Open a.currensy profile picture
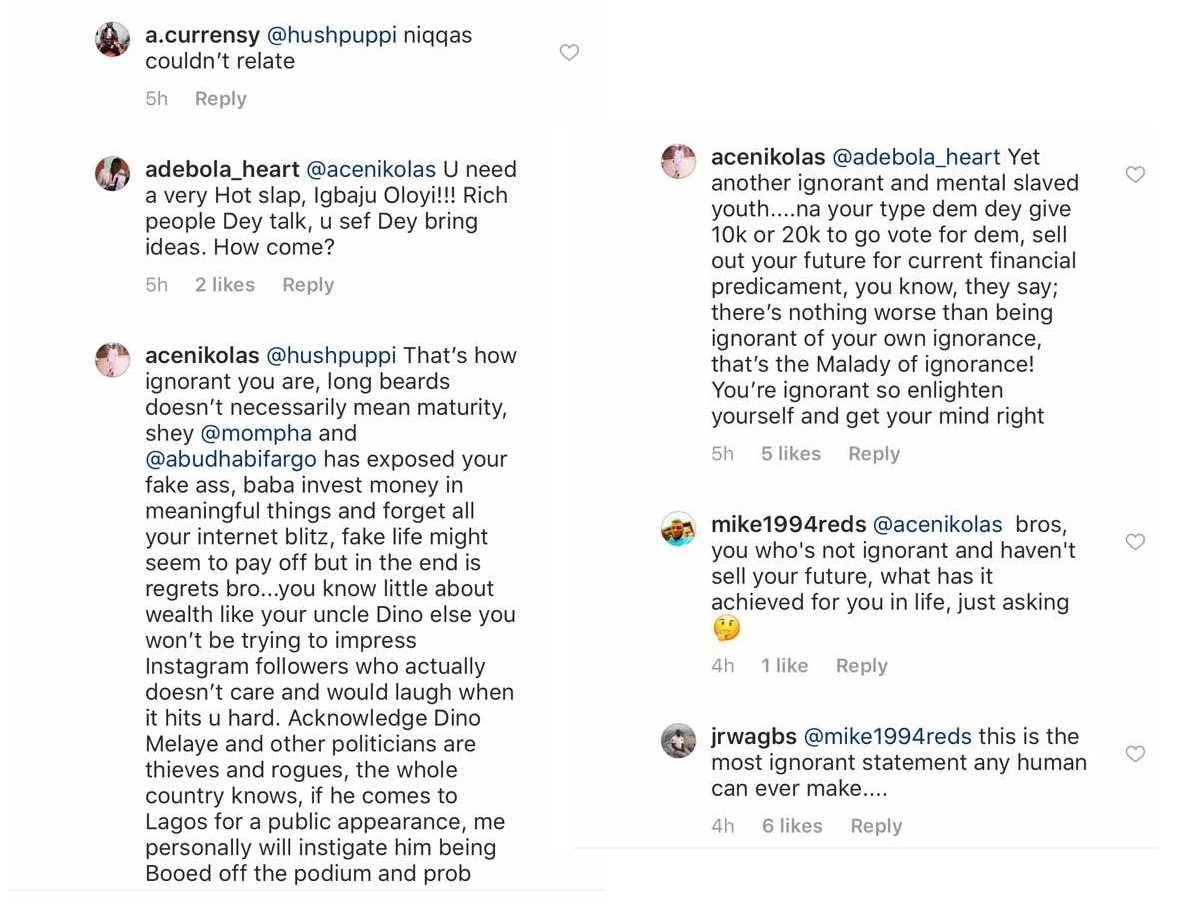1186x898 pixels. (112, 39)
